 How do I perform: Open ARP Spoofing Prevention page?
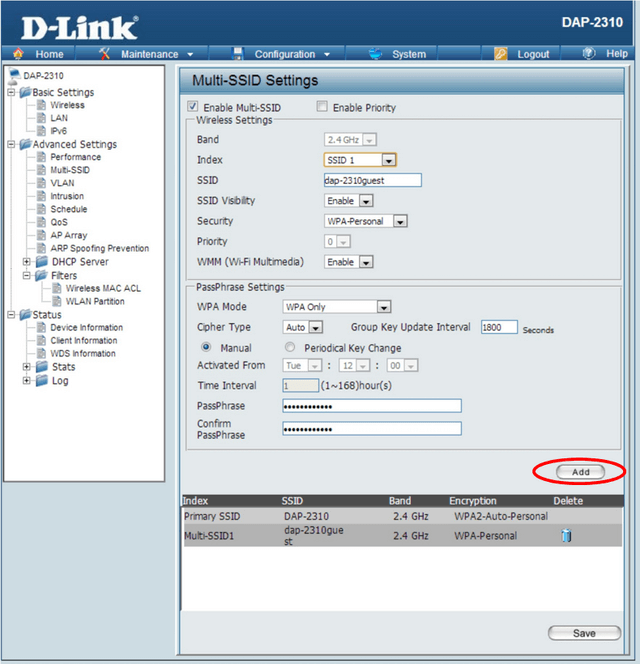pos(100,248)
